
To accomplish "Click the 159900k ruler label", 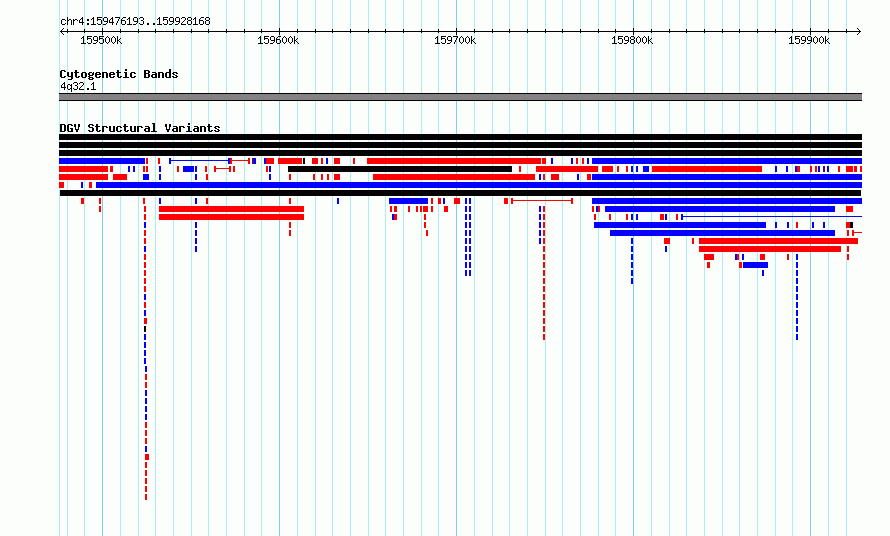I will pos(809,41).
